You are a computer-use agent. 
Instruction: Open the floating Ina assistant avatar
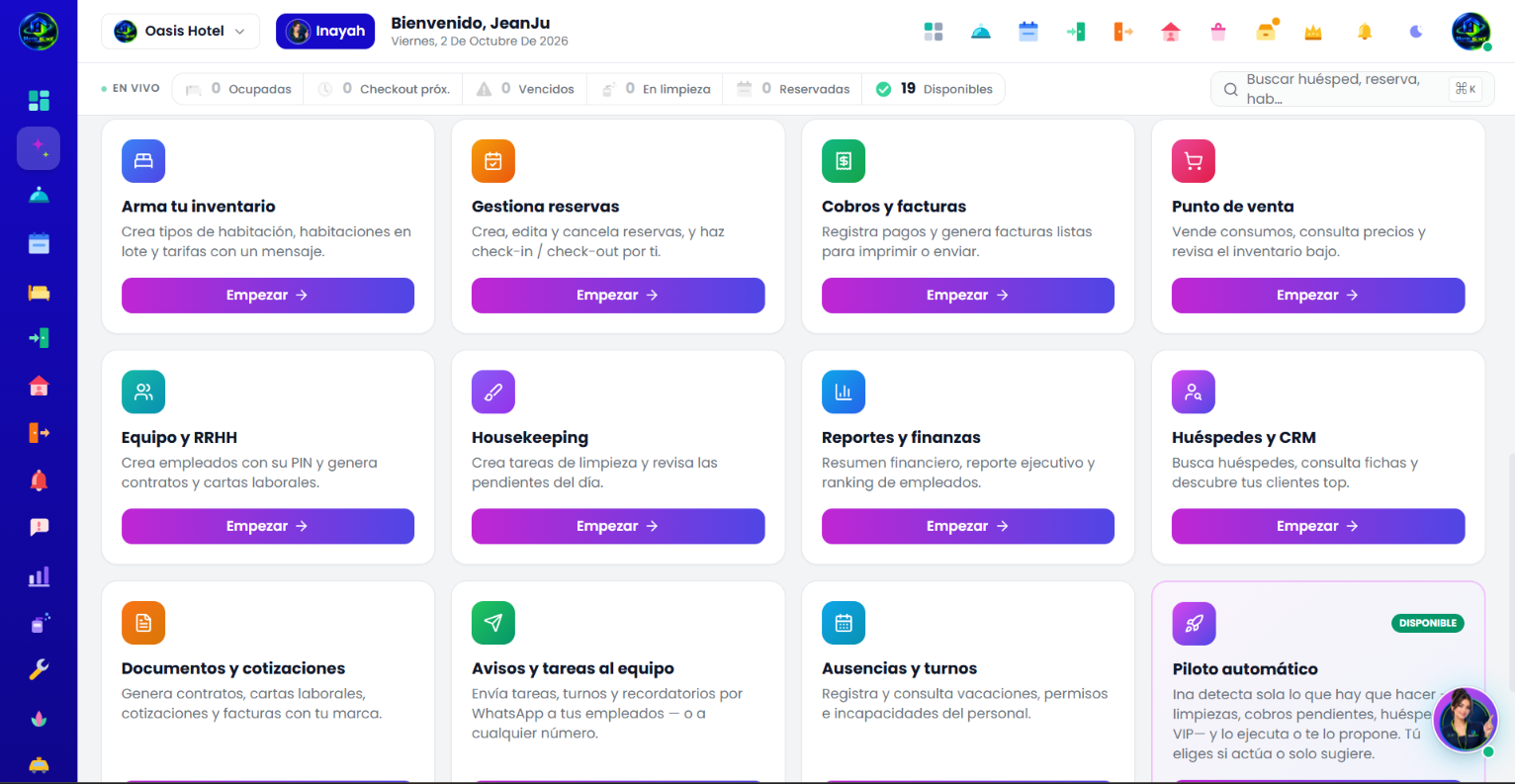[x=1466, y=719]
